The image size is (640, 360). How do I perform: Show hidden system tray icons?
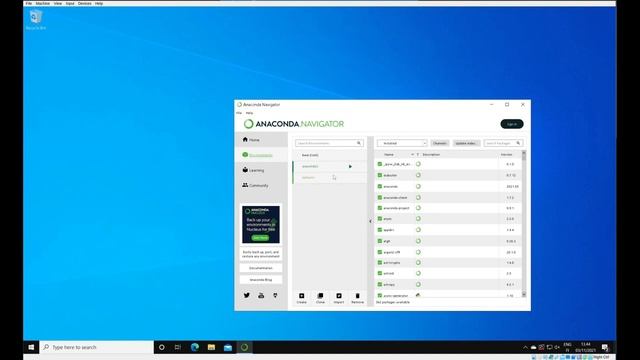pyautogui.click(x=525, y=347)
